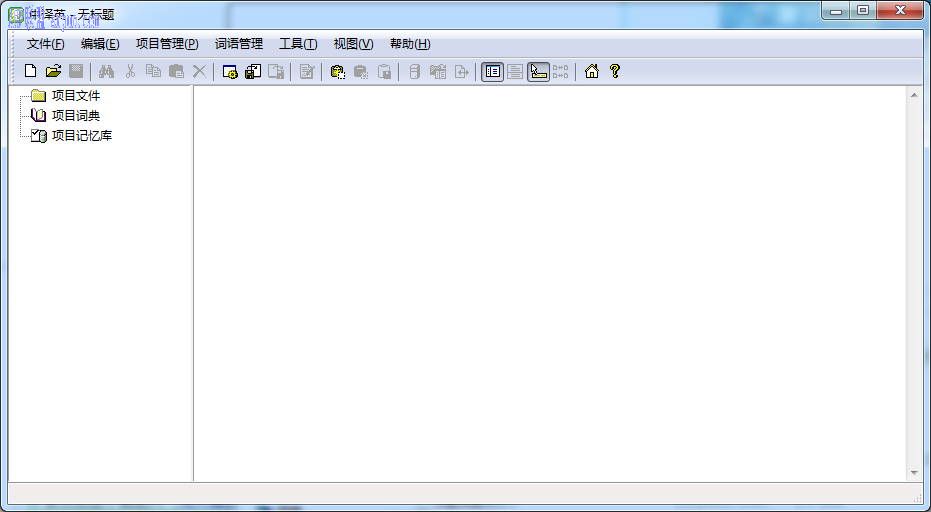The image size is (931, 512).
Task: Click the binoculars find icon
Action: (106, 71)
